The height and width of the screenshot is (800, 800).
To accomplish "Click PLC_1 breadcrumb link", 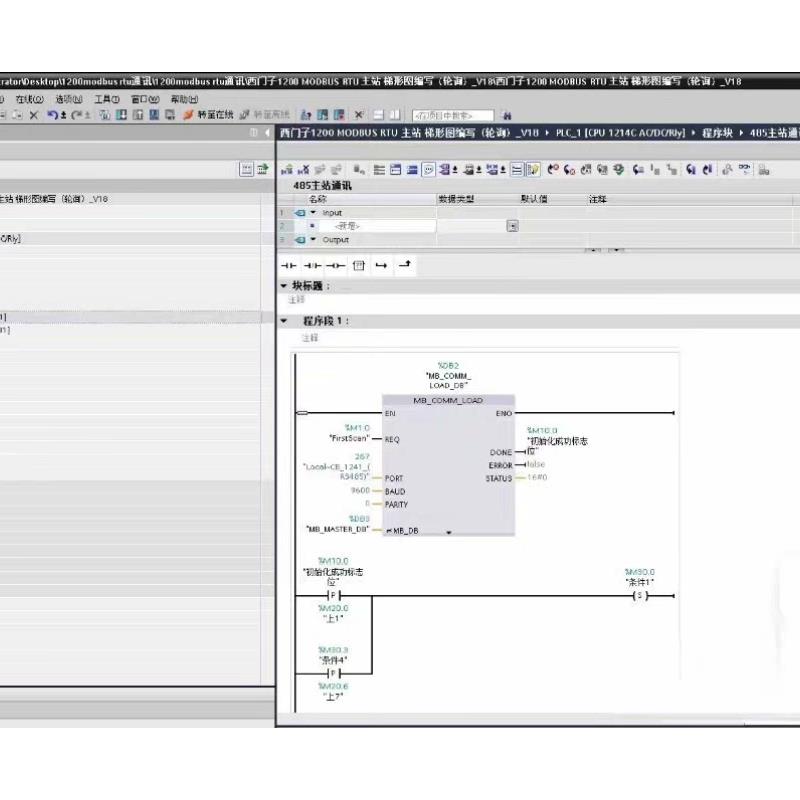I will point(620,133).
